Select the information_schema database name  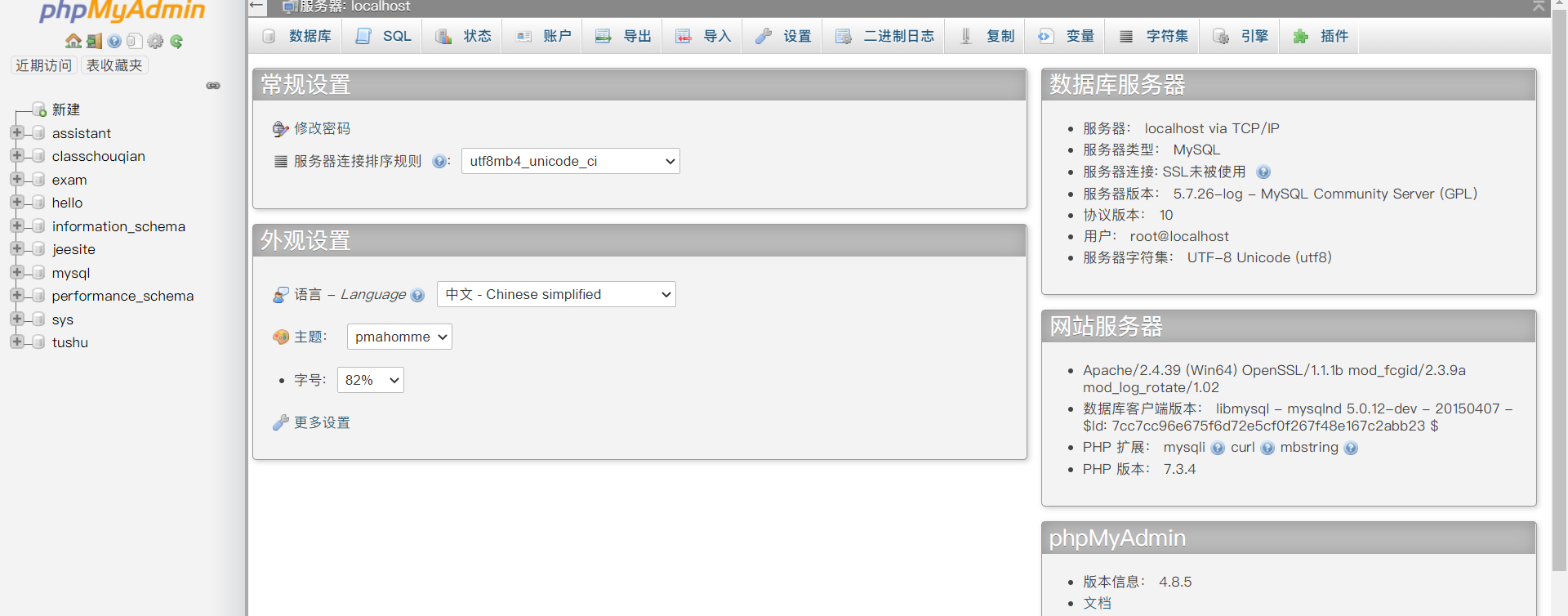(118, 226)
